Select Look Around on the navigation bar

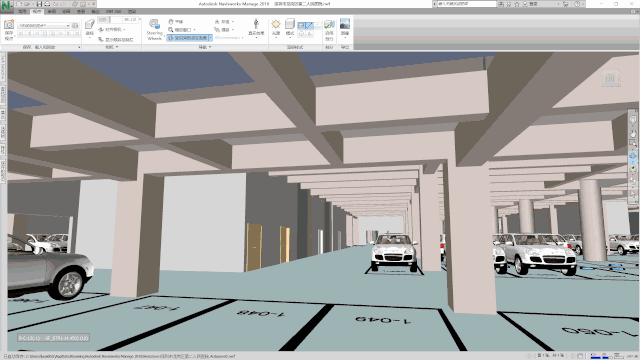coord(633,168)
